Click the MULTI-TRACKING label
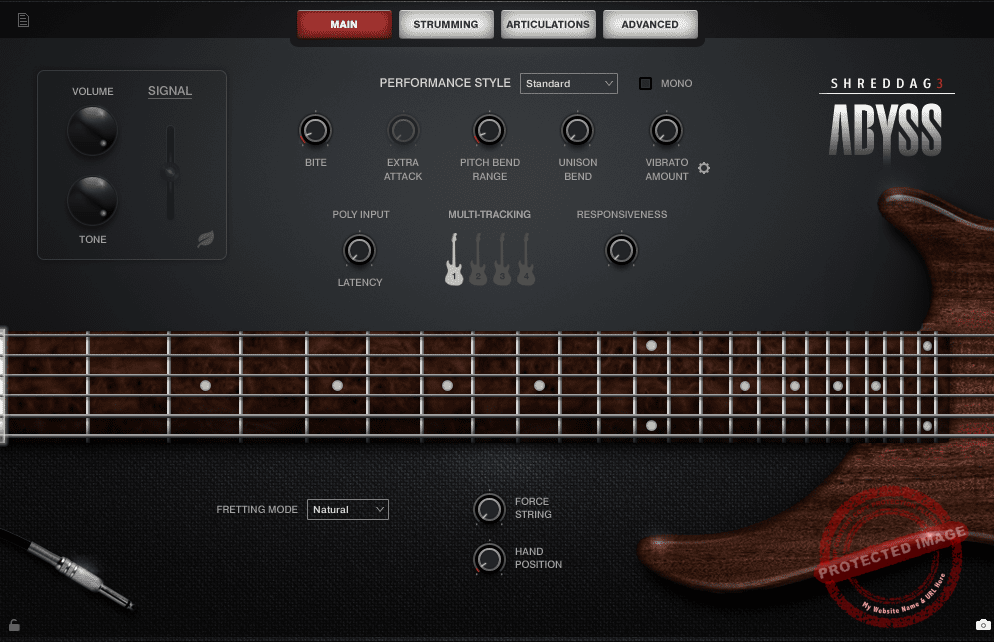 (489, 214)
